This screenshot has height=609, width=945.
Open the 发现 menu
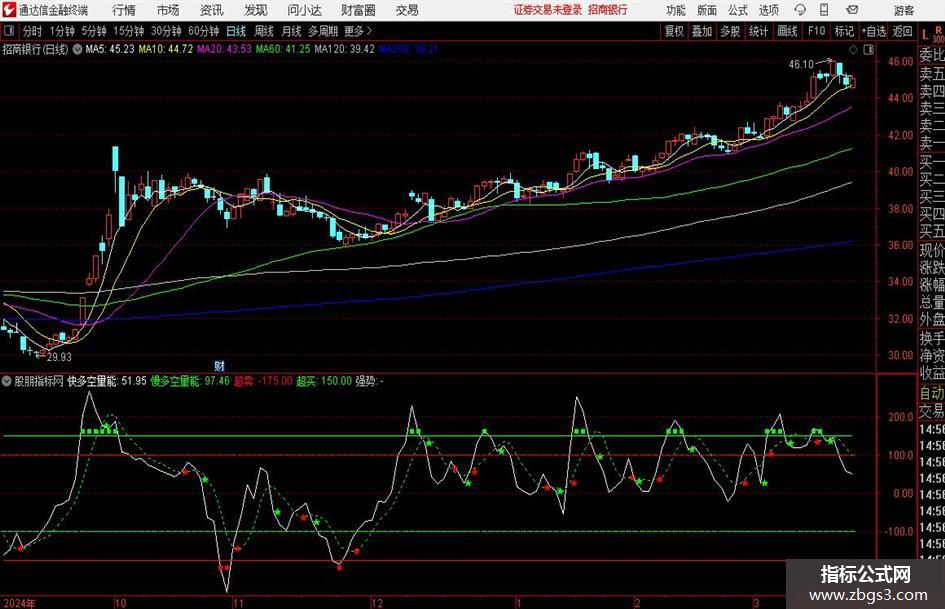(x=255, y=10)
